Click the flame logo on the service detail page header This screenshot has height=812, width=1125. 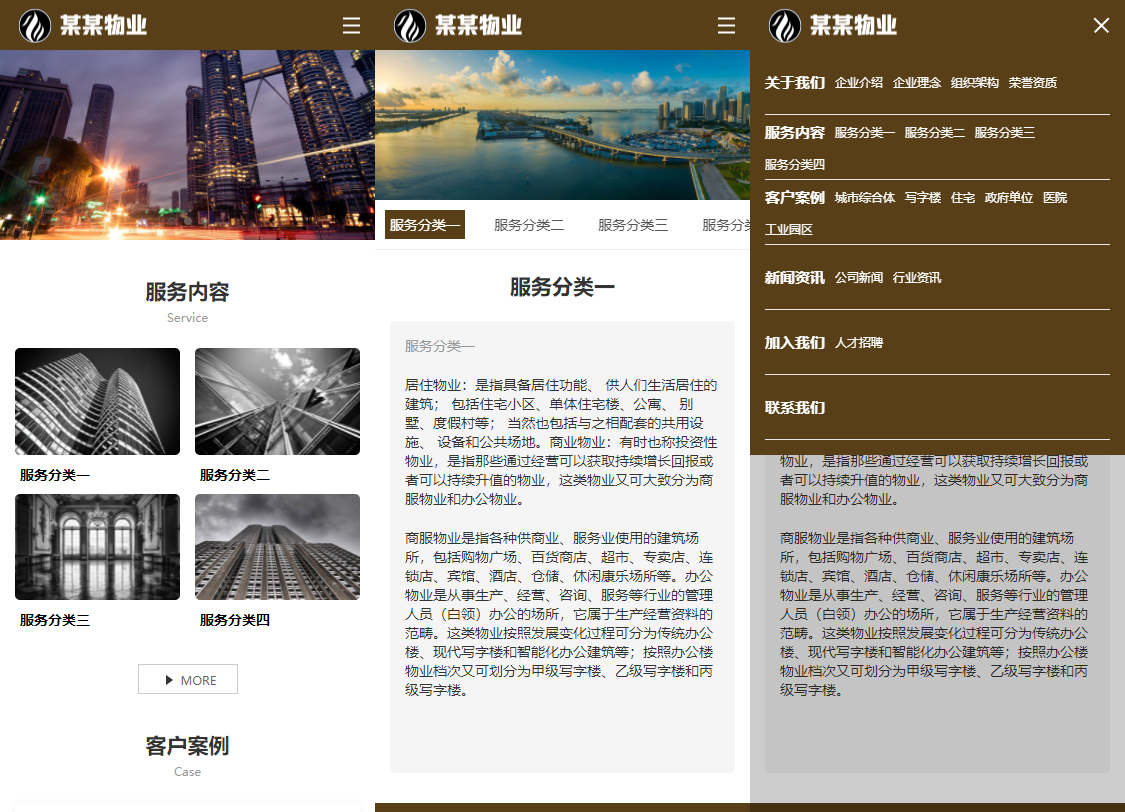[x=410, y=26]
